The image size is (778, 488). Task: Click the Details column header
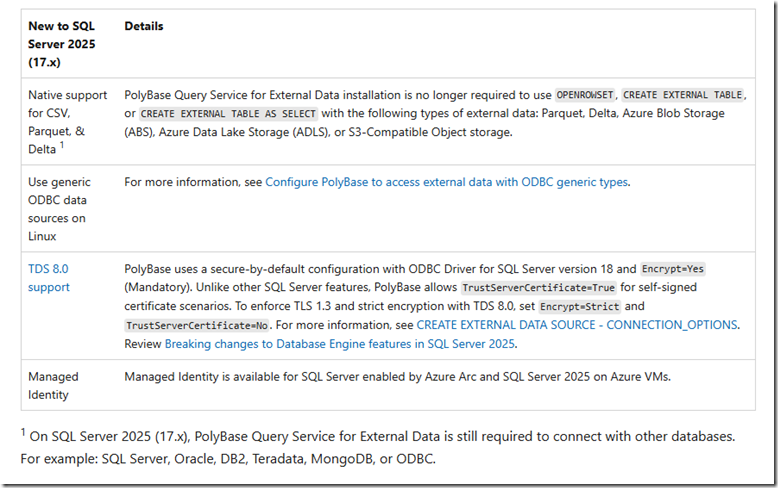(144, 26)
